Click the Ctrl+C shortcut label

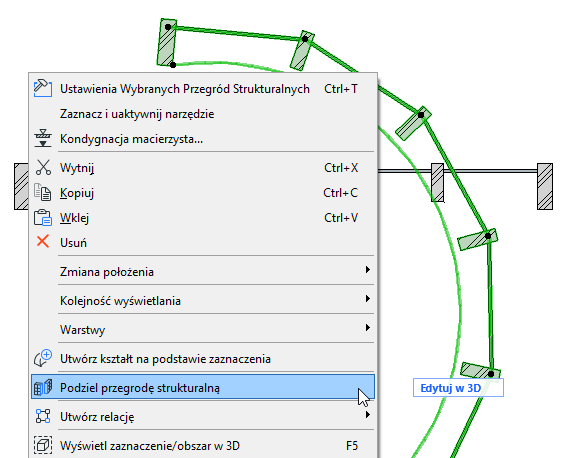[x=340, y=193]
